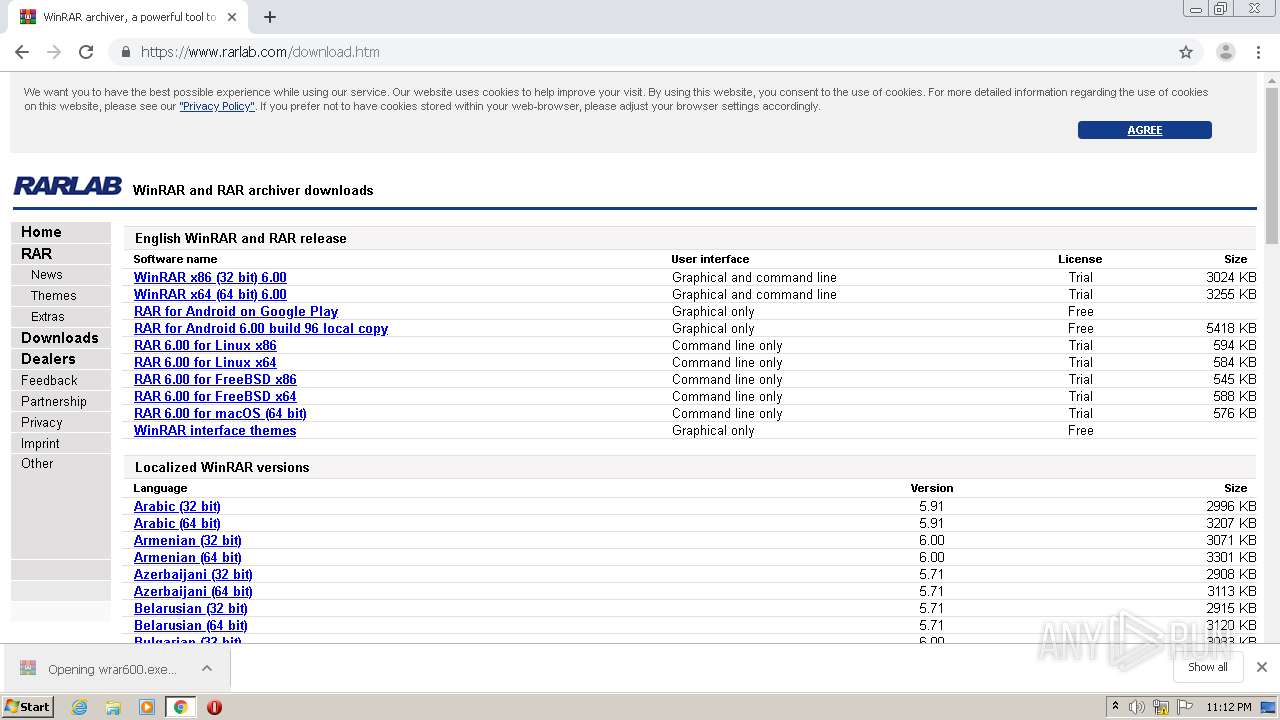This screenshot has height=720, width=1280.
Task: Click the red Opera taskbar icon
Action: click(214, 707)
